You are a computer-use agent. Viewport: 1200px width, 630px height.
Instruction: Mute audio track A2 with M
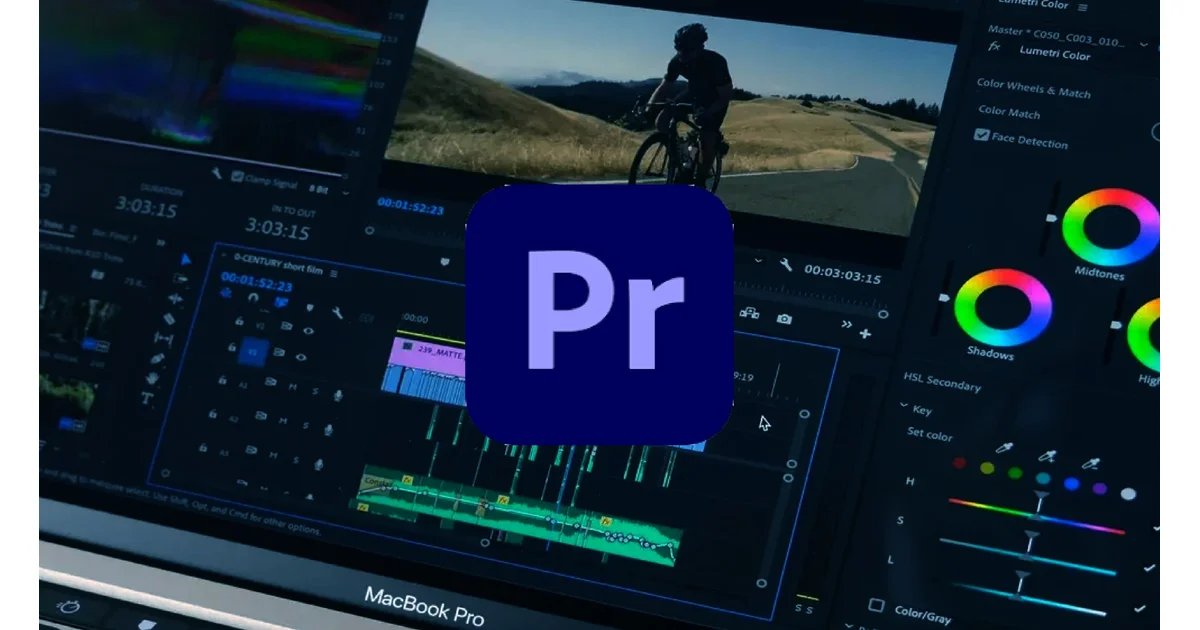(283, 420)
